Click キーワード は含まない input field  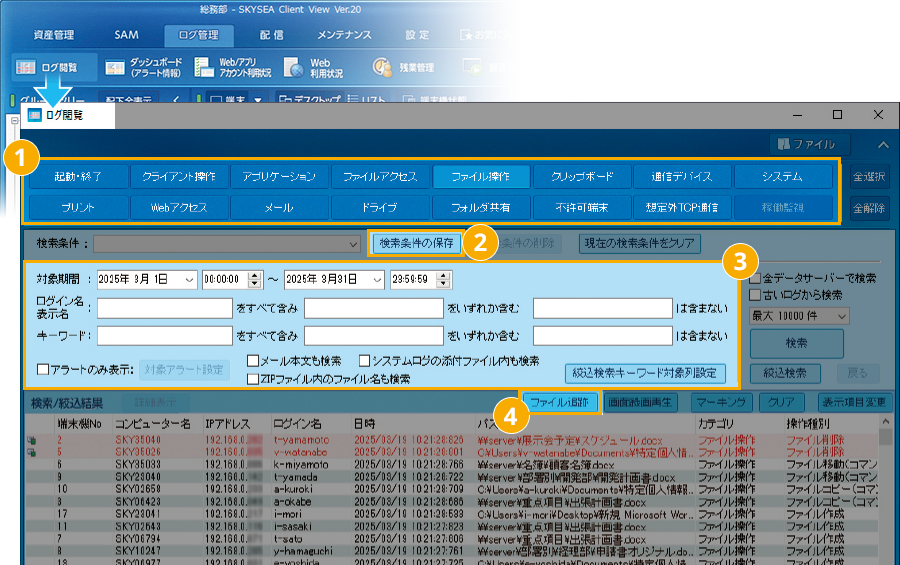point(603,336)
